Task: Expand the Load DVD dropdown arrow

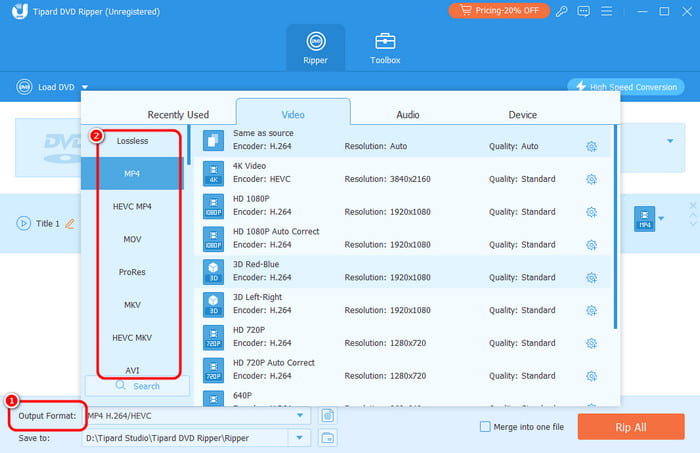Action: tap(85, 87)
